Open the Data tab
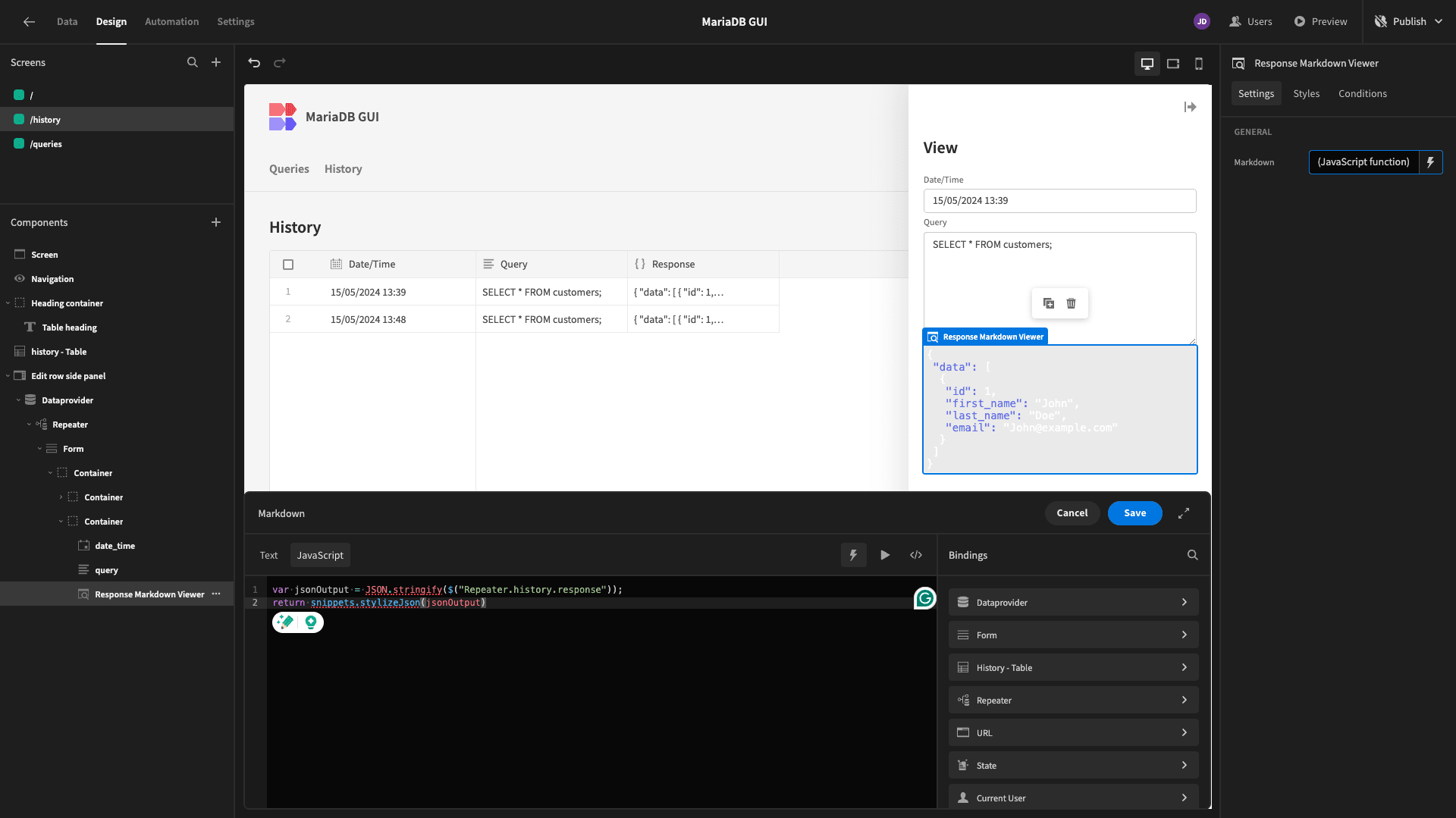Screen dimensions: 1456x818 tap(67, 22)
